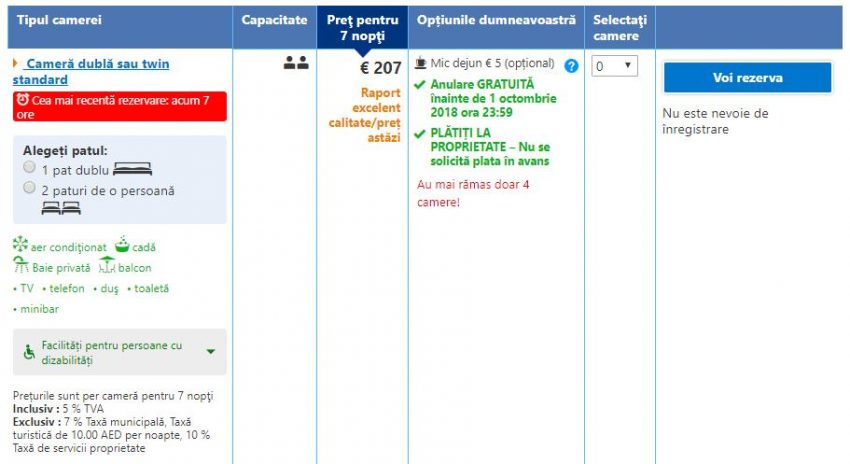The image size is (850, 464).
Task: Click the twin beds icon
Action: click(x=61, y=208)
